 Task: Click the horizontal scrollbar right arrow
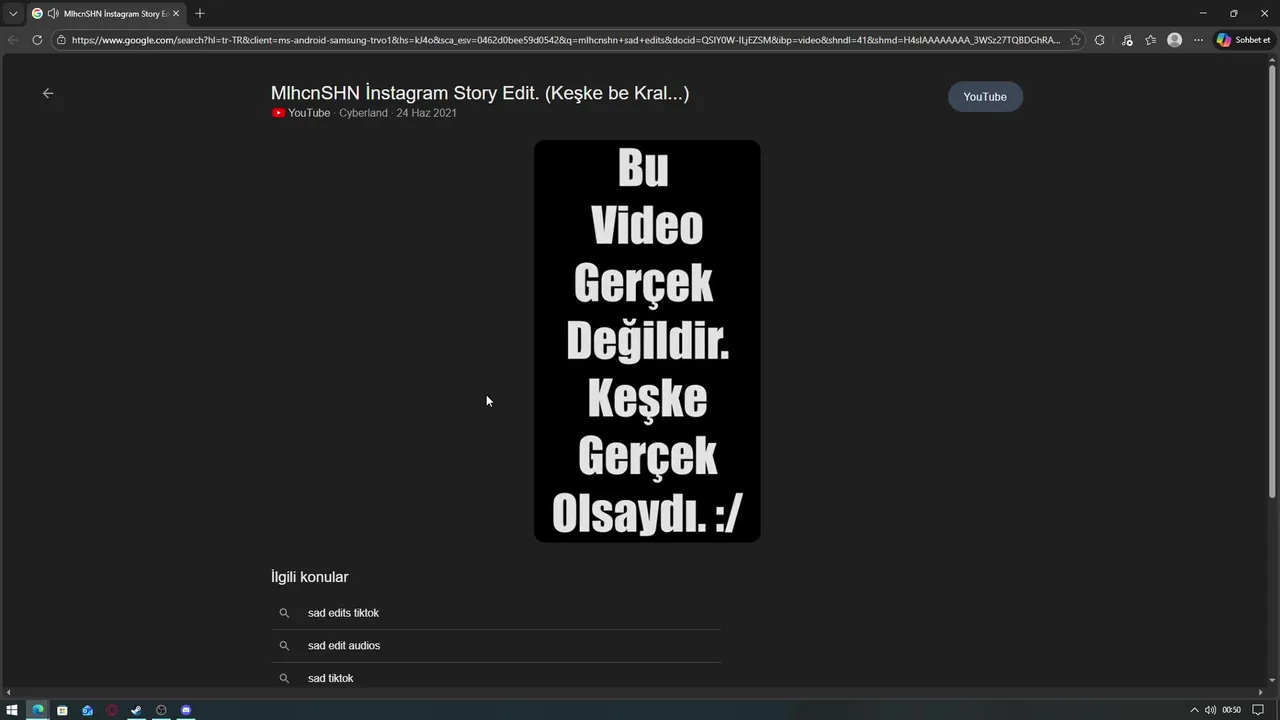[x=1260, y=692]
